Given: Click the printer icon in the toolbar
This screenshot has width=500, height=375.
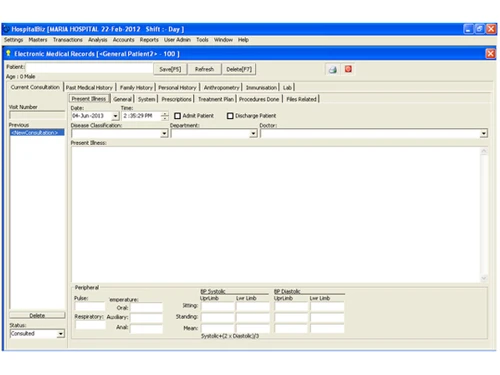Looking at the screenshot, I should click(x=333, y=69).
